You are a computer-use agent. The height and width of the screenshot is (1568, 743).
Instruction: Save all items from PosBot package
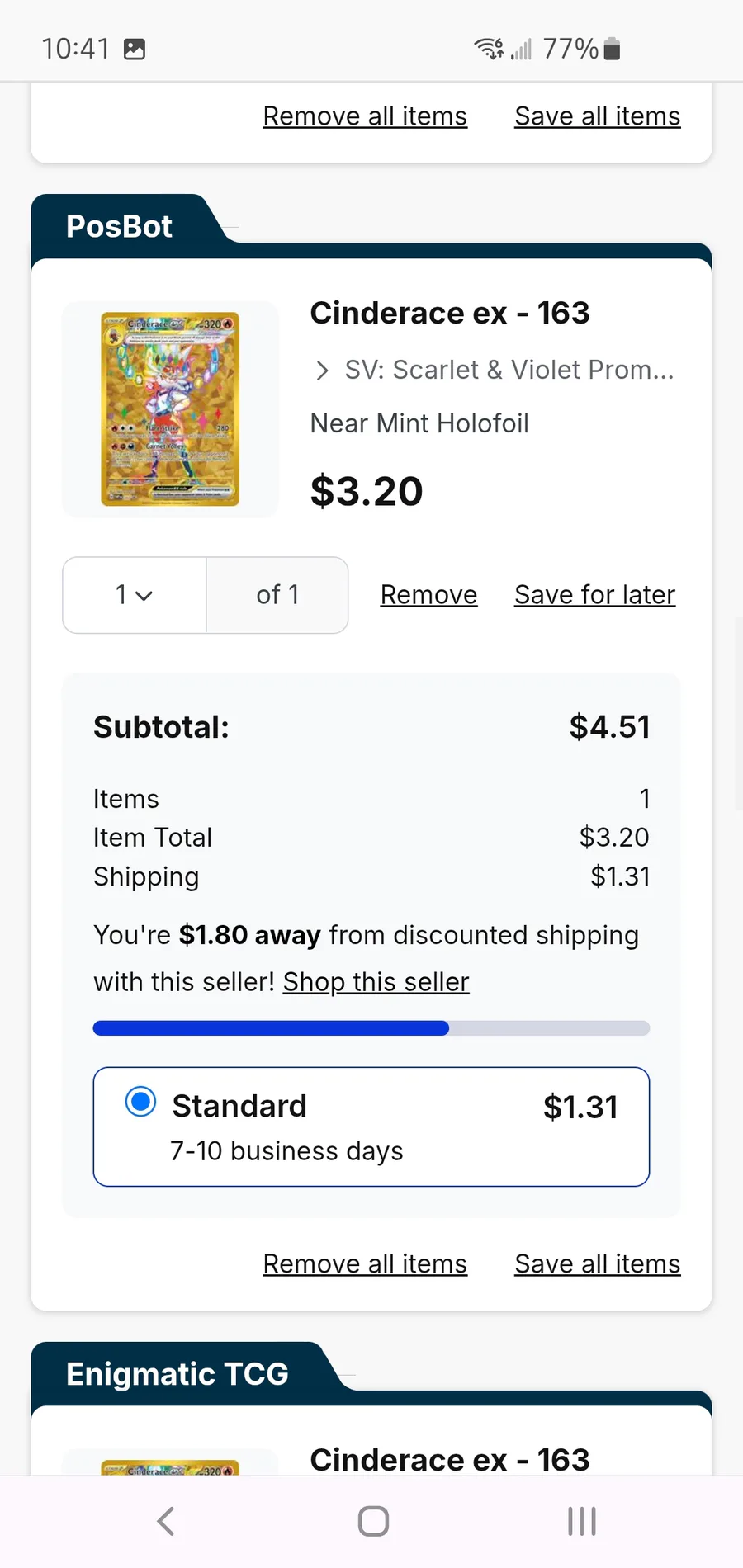point(597,1263)
